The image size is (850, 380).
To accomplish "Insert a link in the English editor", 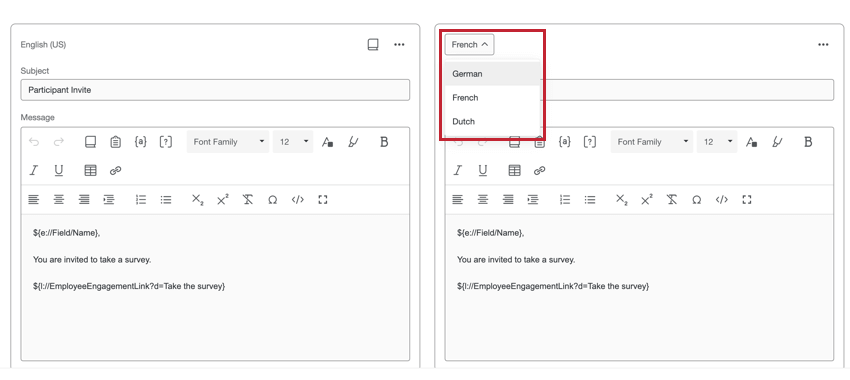I will [x=115, y=171].
